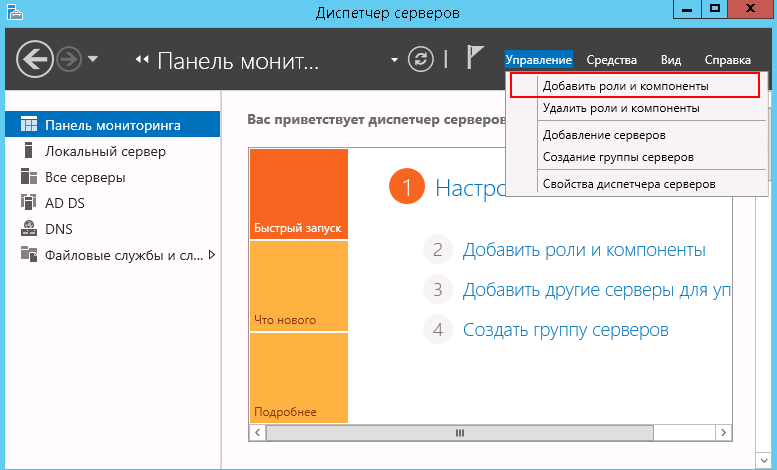Click the Все серверы icon
The image size is (777, 470).
pyautogui.click(x=29, y=176)
